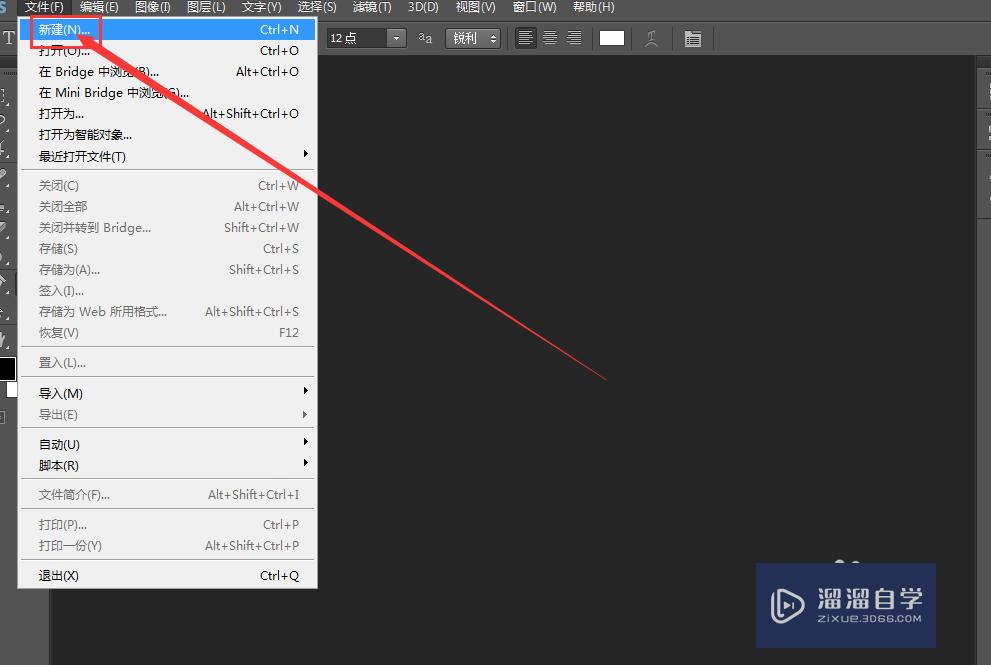Choose 签入(I)... menu entry
The width and height of the screenshot is (991, 665).
167,291
